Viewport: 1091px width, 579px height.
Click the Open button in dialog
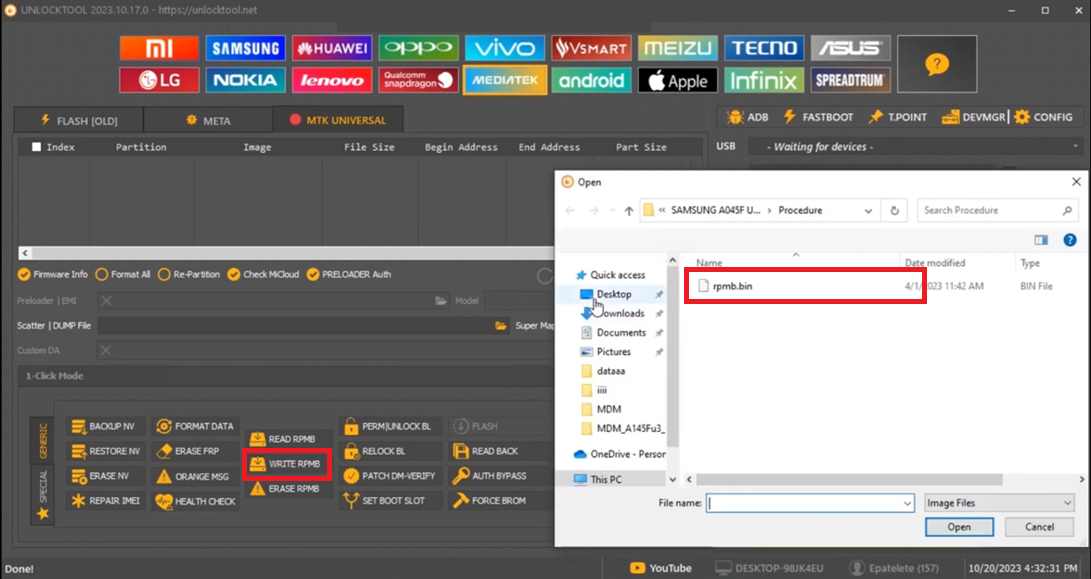click(x=959, y=527)
